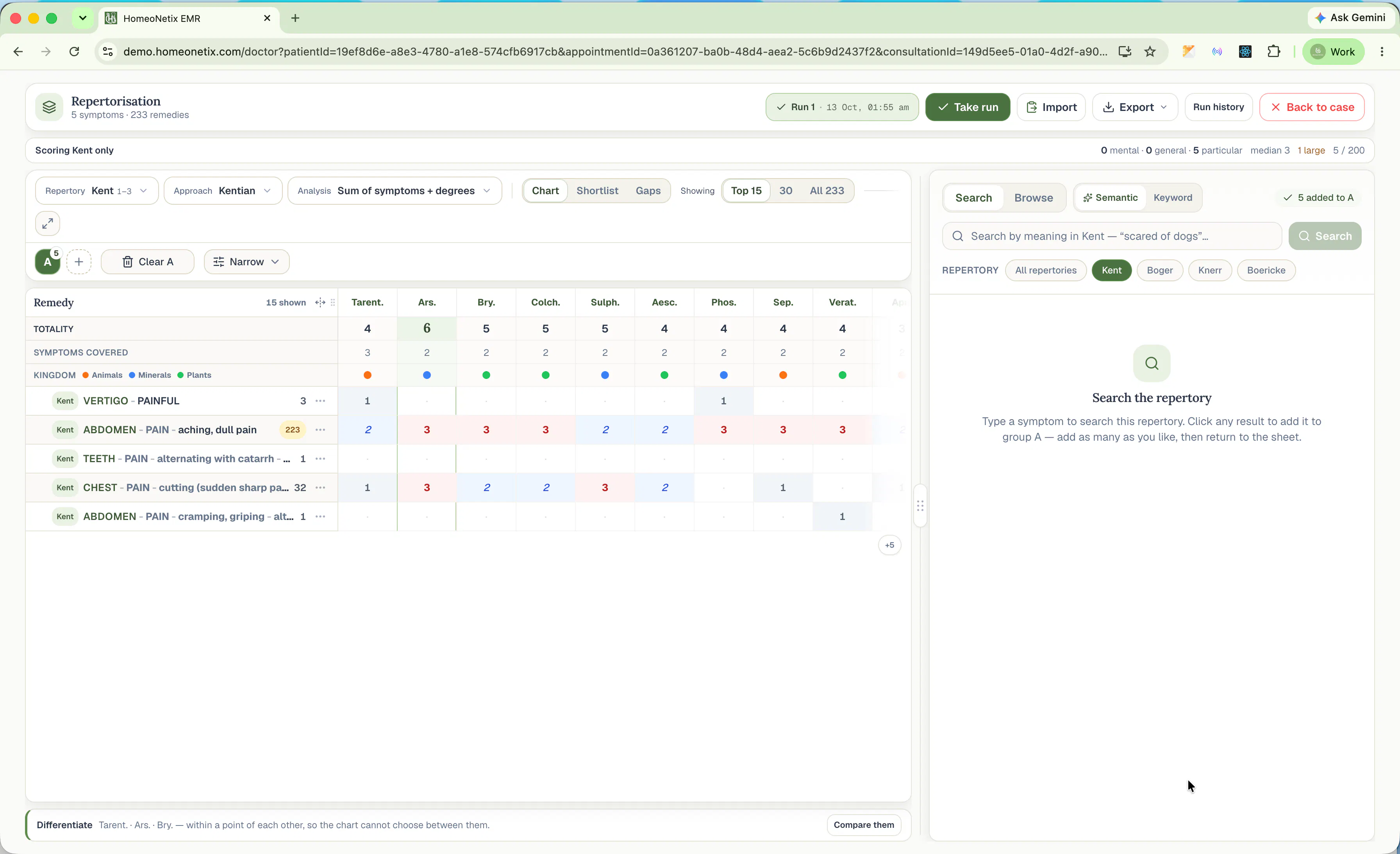Click Back to case

point(1312,107)
